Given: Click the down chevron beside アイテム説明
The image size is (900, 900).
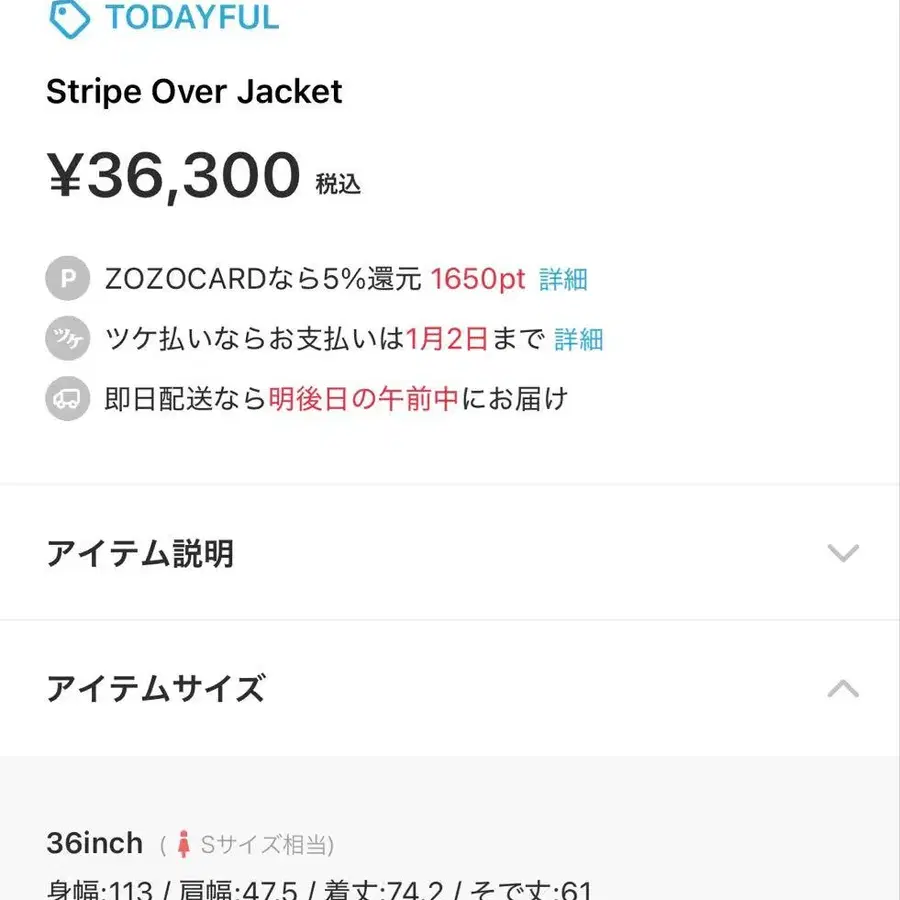Looking at the screenshot, I should click(845, 553).
